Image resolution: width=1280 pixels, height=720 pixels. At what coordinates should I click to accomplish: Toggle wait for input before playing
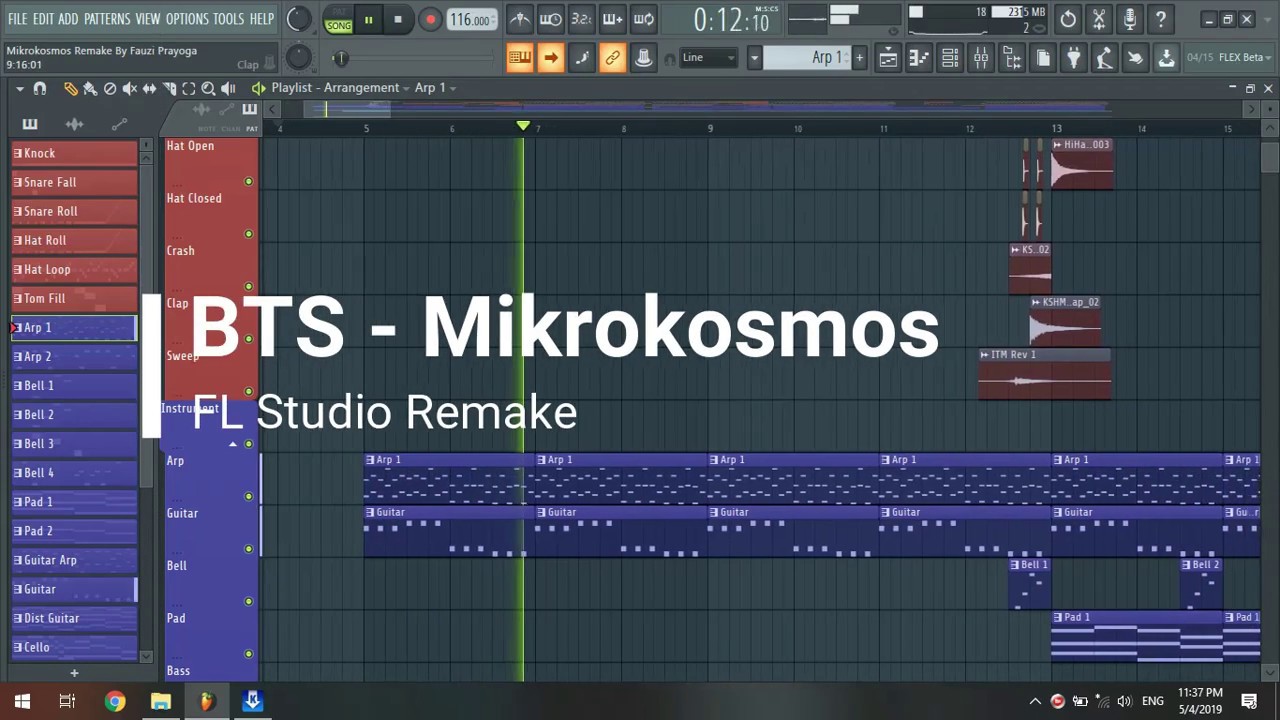point(551,19)
